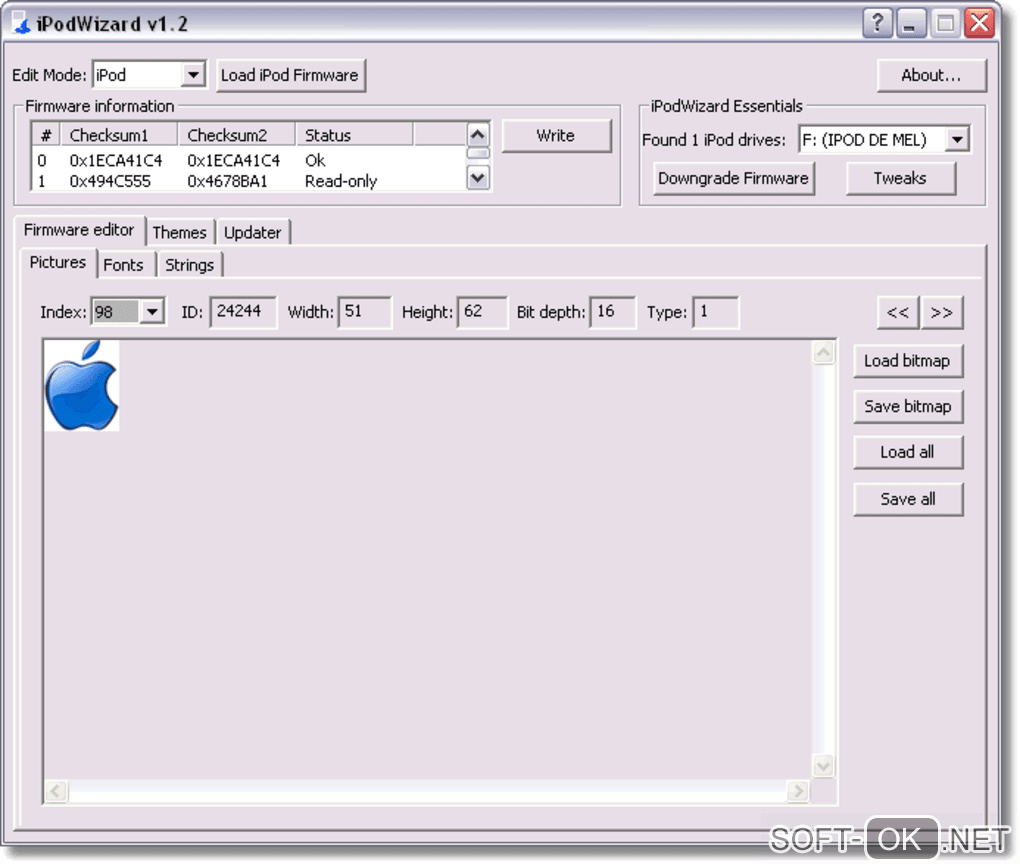
Task: Select firmware row 0 with status Ok
Action: click(x=247, y=160)
